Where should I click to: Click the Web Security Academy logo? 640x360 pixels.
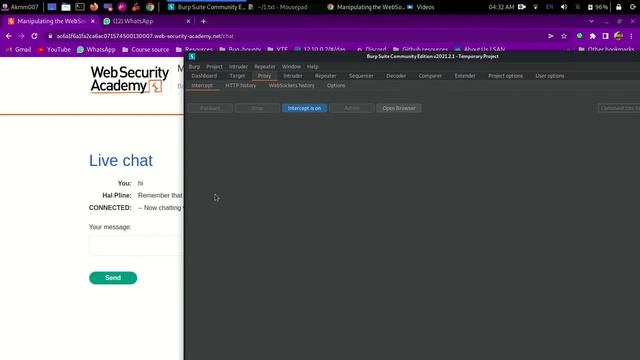129,80
